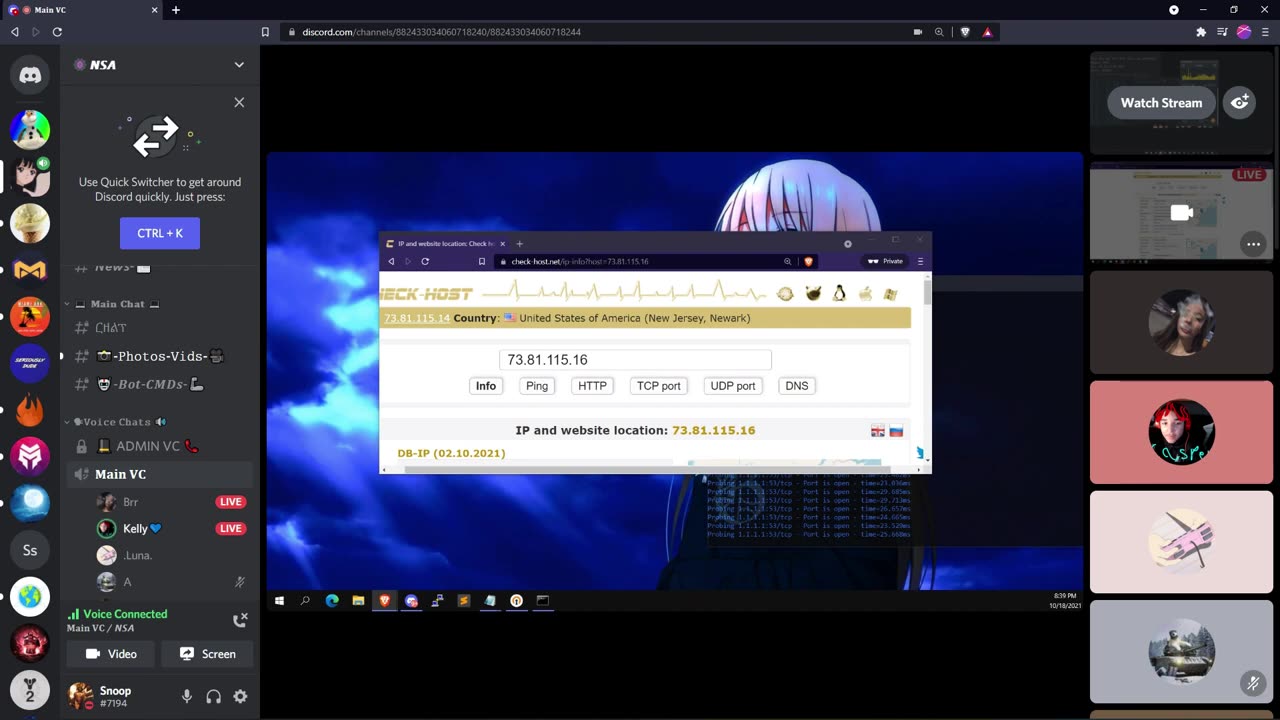Collapse the Main Chat category
The height and width of the screenshot is (720, 1280).
(x=112, y=304)
